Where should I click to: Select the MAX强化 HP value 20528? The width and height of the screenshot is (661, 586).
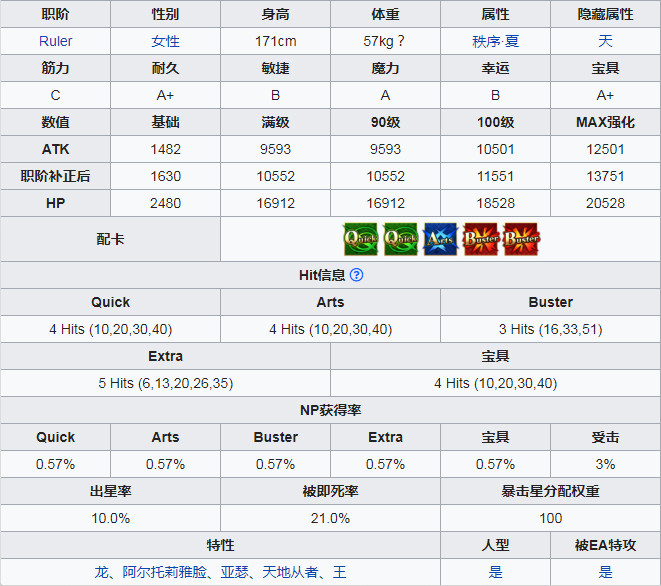(x=605, y=203)
